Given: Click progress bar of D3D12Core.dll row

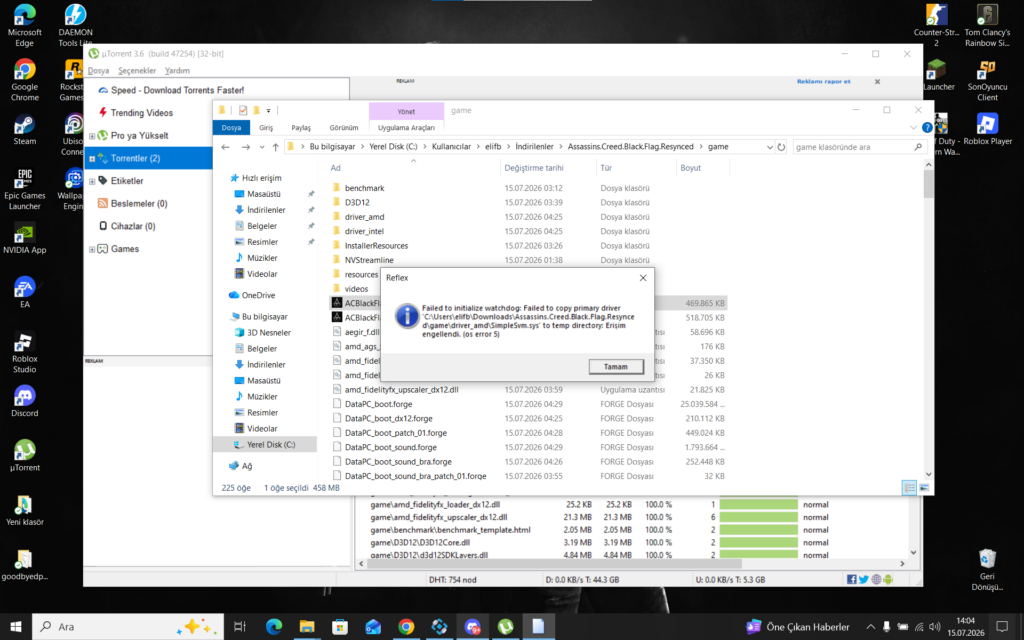Looking at the screenshot, I should click(x=758, y=543).
